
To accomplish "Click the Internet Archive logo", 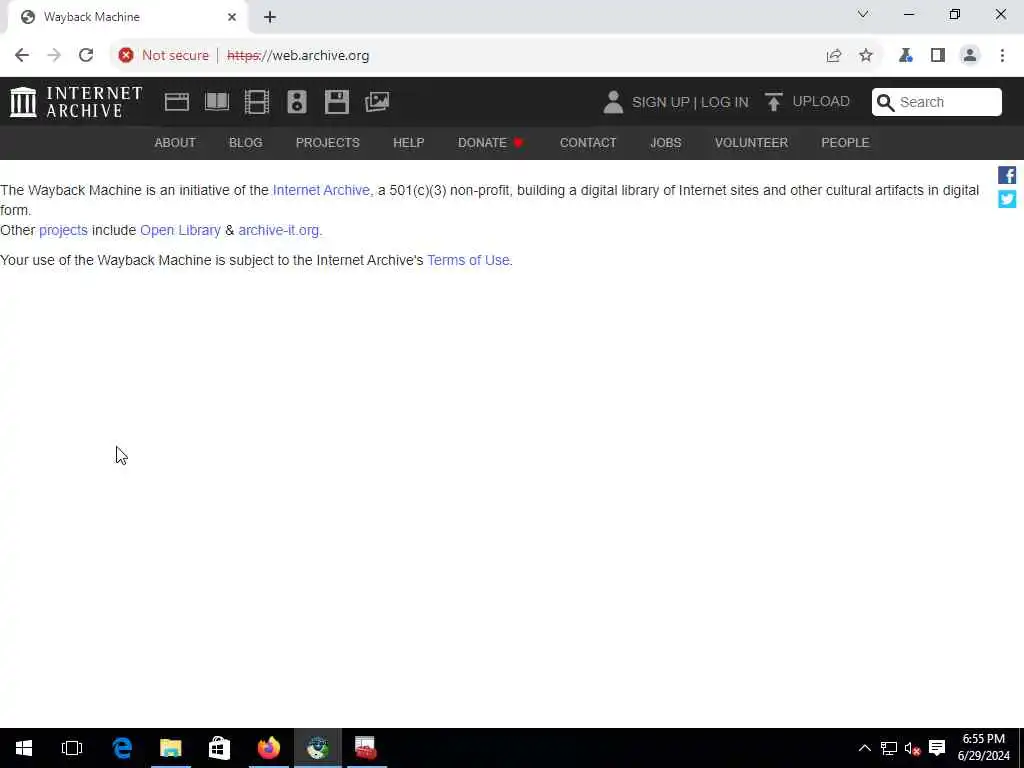I will [76, 102].
